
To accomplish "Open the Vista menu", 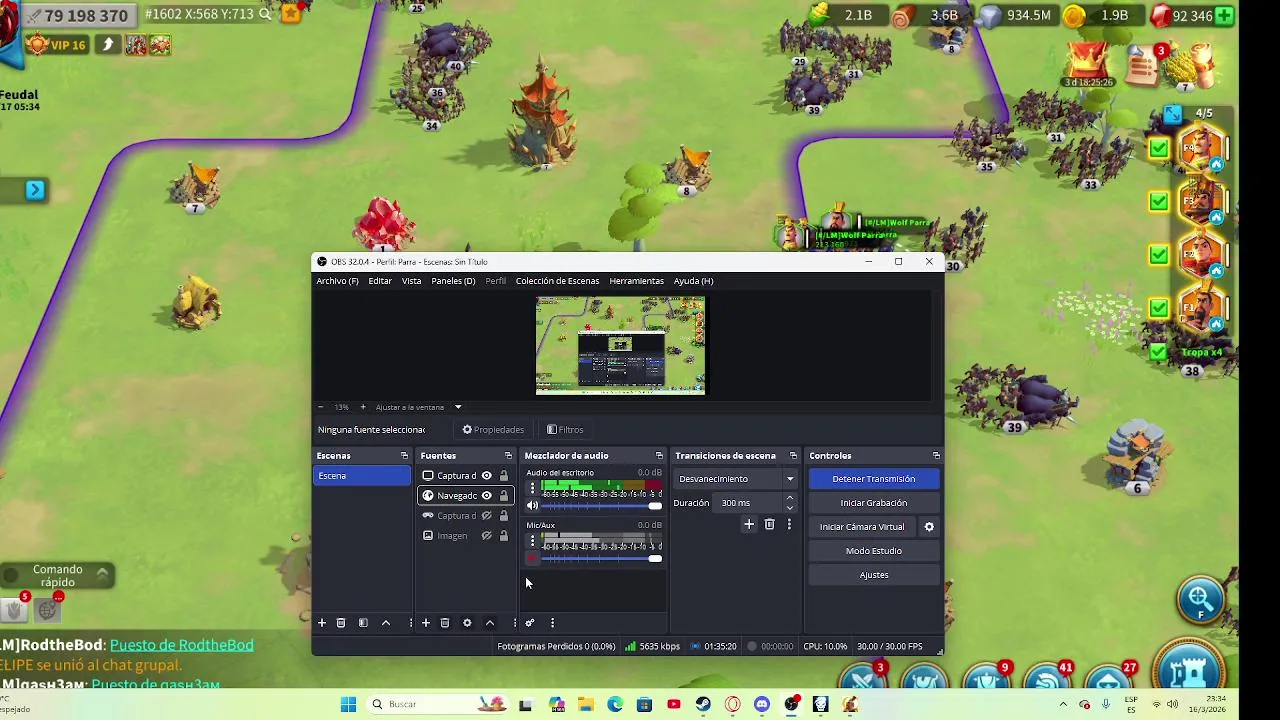I will click(412, 281).
